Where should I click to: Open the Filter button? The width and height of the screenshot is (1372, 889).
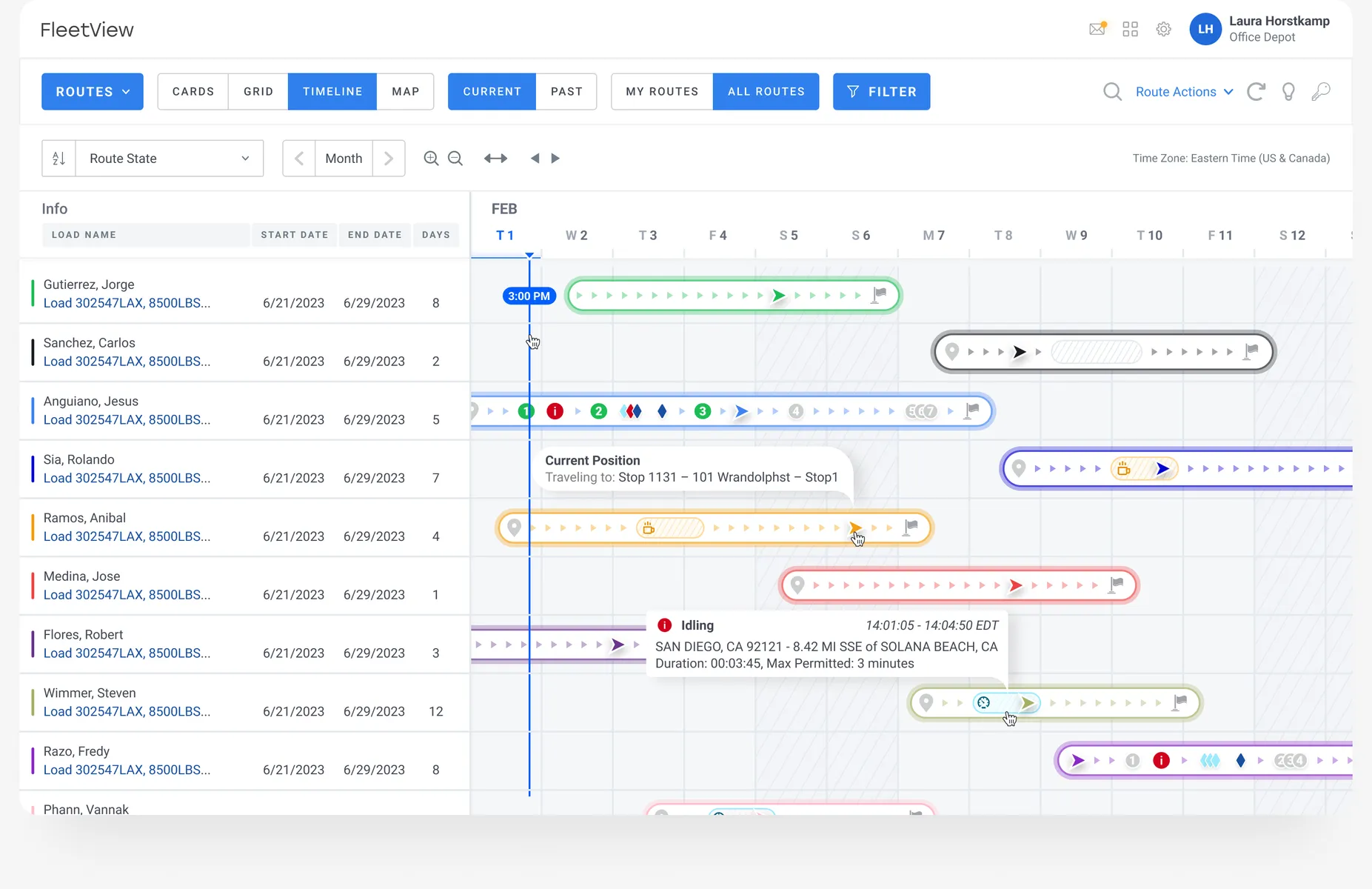tap(882, 91)
